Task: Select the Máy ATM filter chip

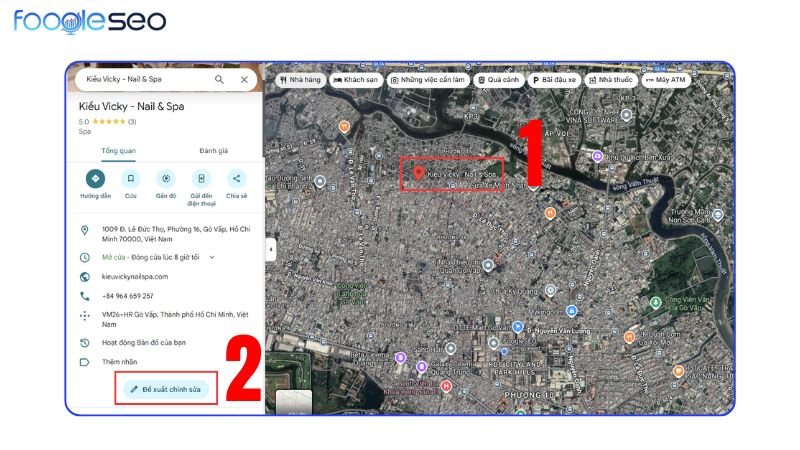Action: point(667,79)
